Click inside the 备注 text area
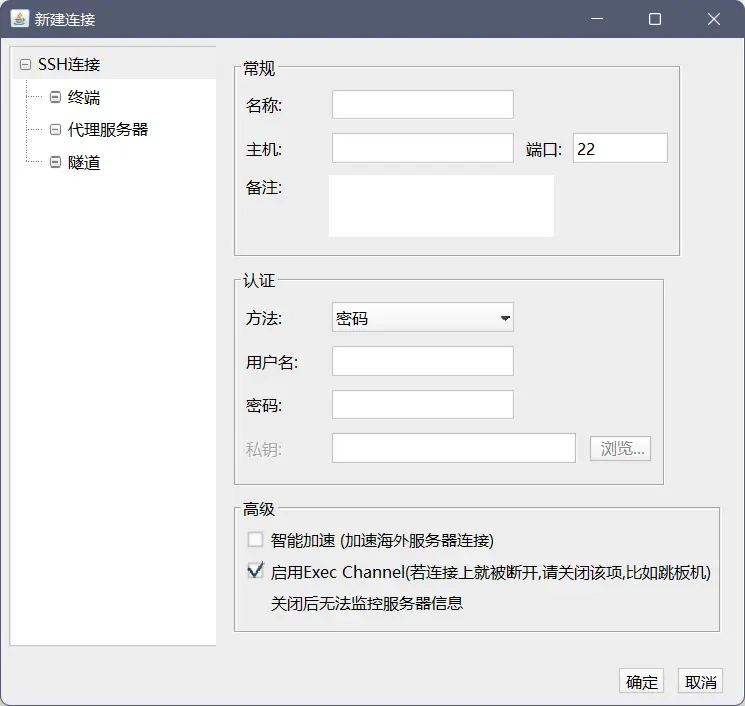This screenshot has width=745, height=706. pos(441,206)
